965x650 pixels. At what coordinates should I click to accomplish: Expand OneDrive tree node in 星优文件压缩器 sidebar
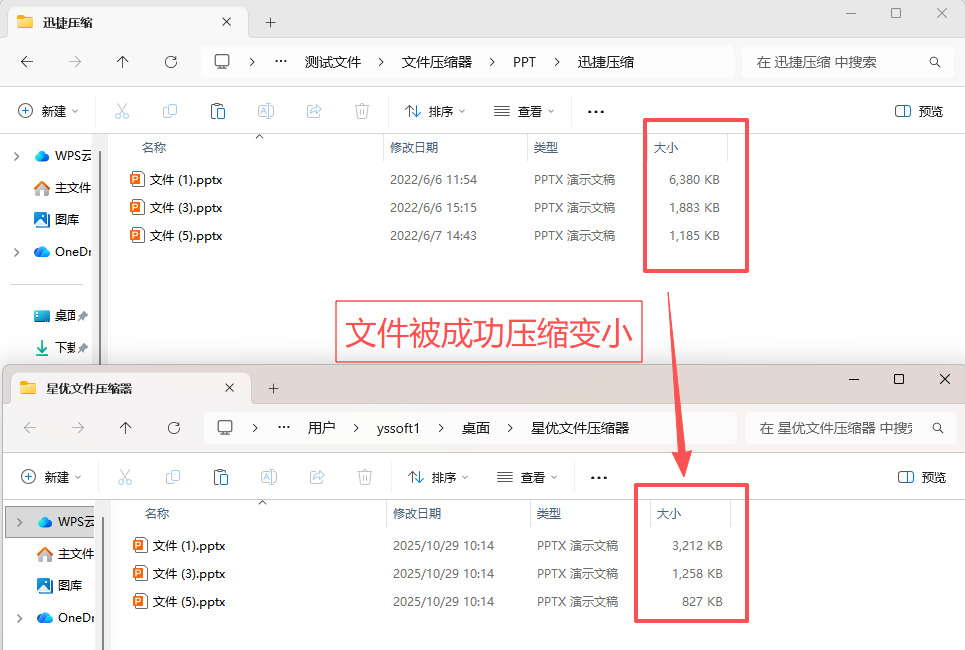click(x=20, y=618)
